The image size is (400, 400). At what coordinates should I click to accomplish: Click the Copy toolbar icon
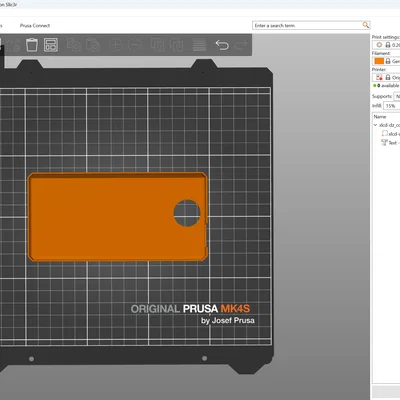pos(74,45)
